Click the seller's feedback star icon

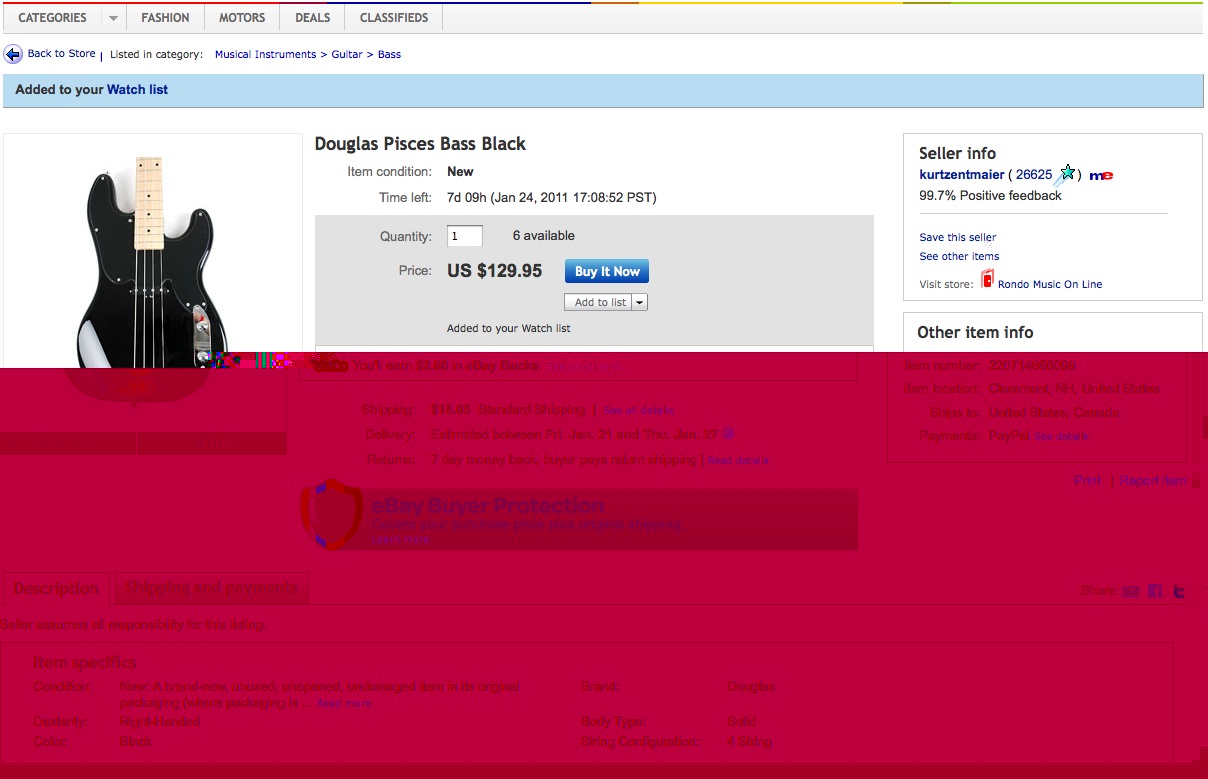(1067, 174)
